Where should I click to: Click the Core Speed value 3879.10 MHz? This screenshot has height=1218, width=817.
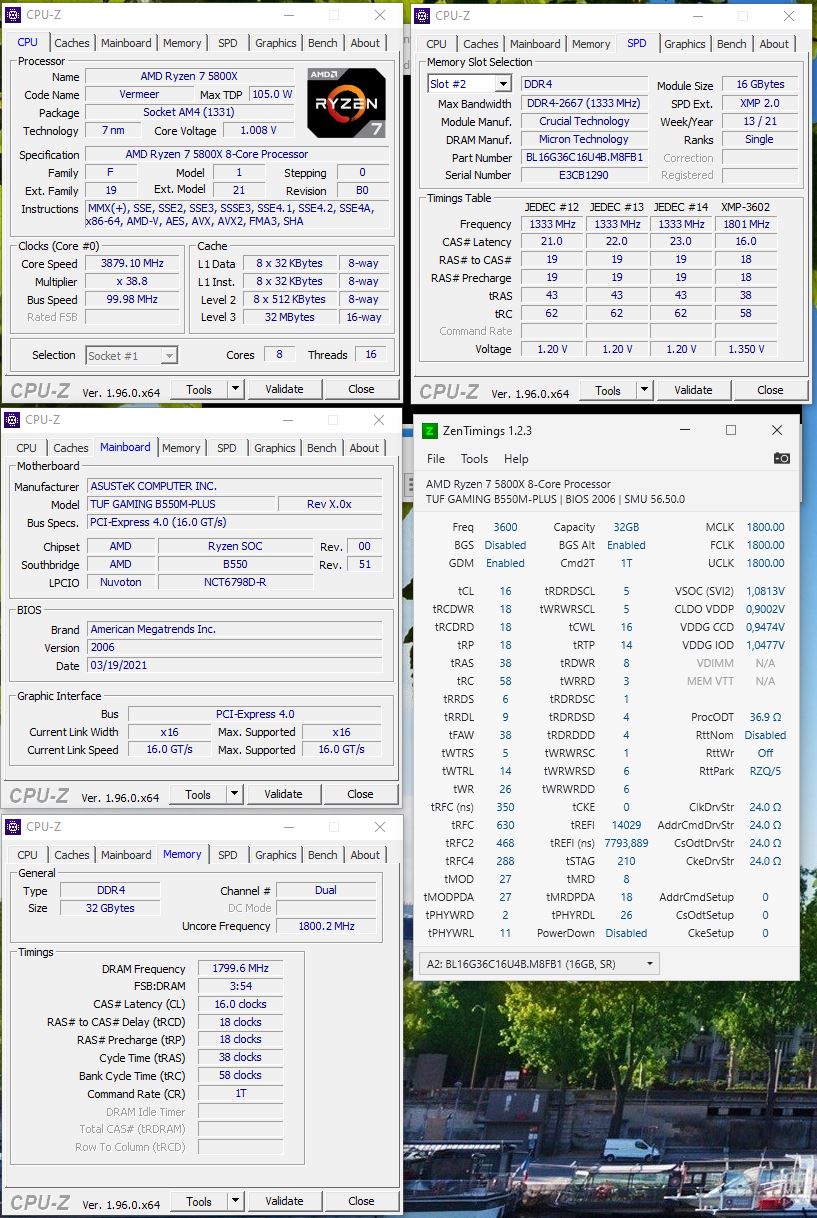click(133, 264)
